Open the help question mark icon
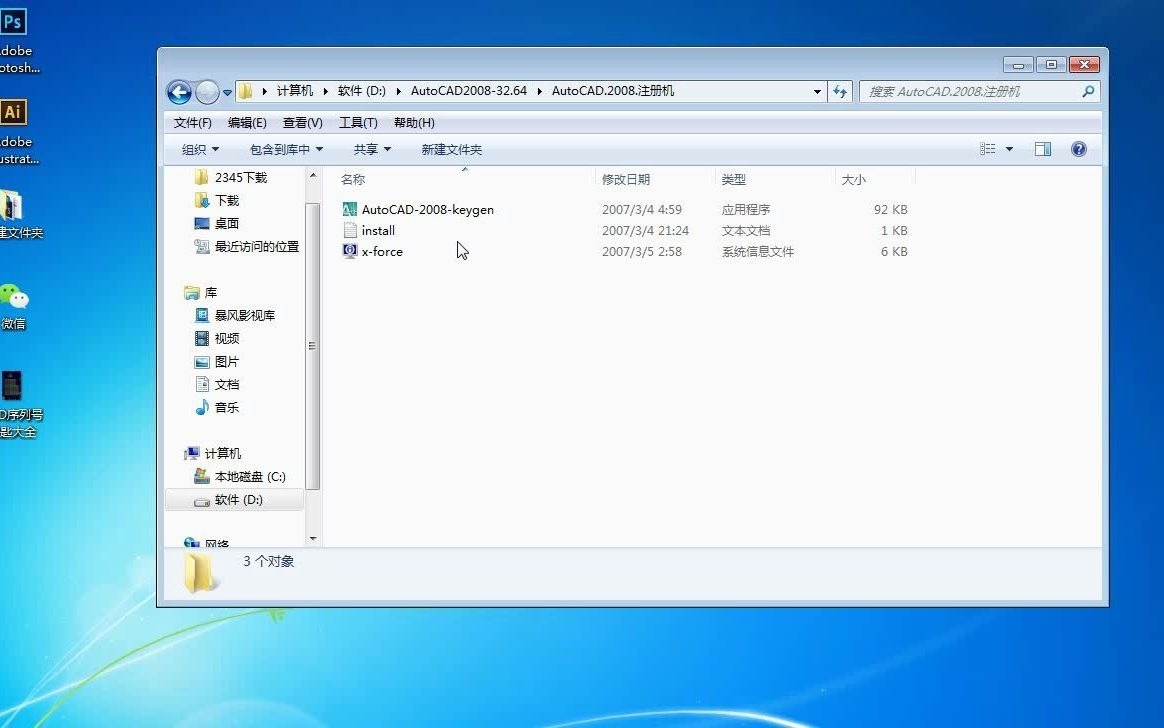 1079,148
